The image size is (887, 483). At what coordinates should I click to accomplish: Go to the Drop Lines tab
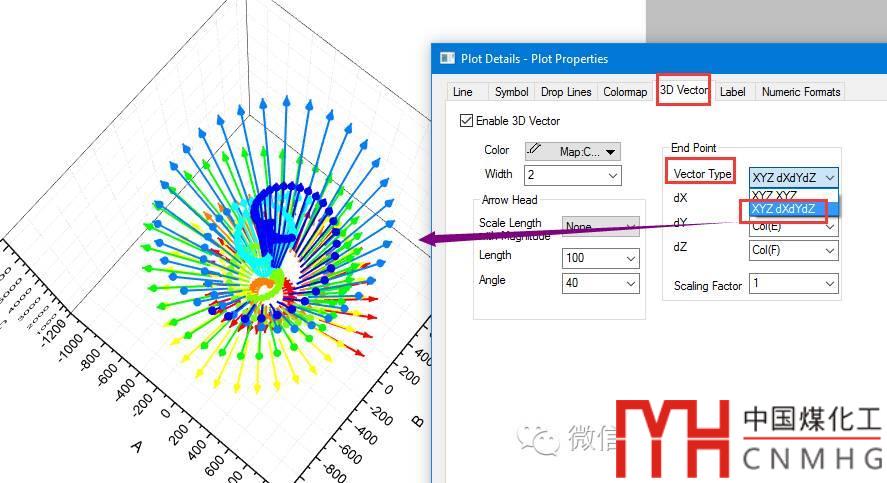[x=566, y=92]
